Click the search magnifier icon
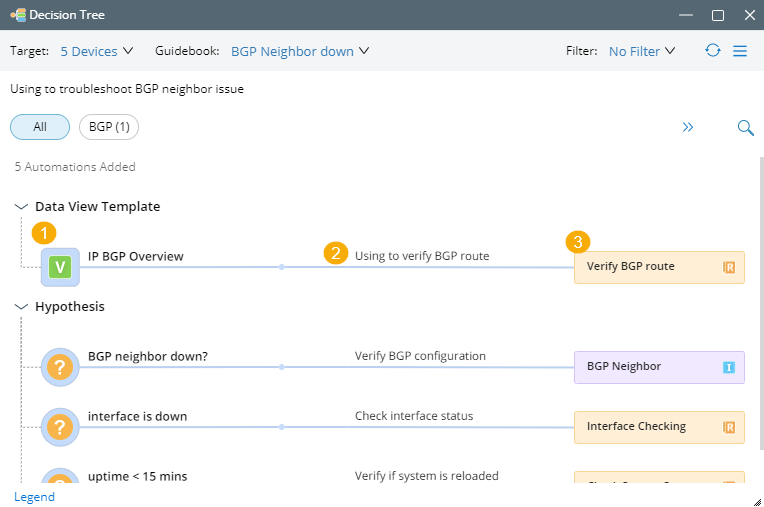The height and width of the screenshot is (507, 764). (745, 128)
